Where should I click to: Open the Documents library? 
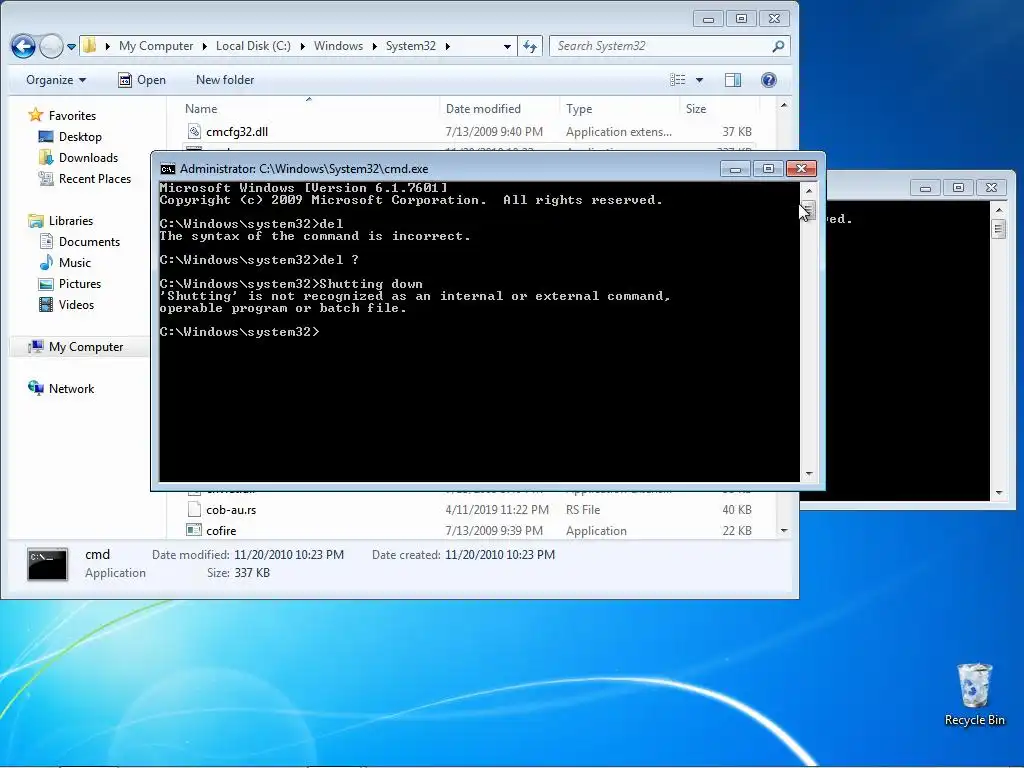(80, 242)
